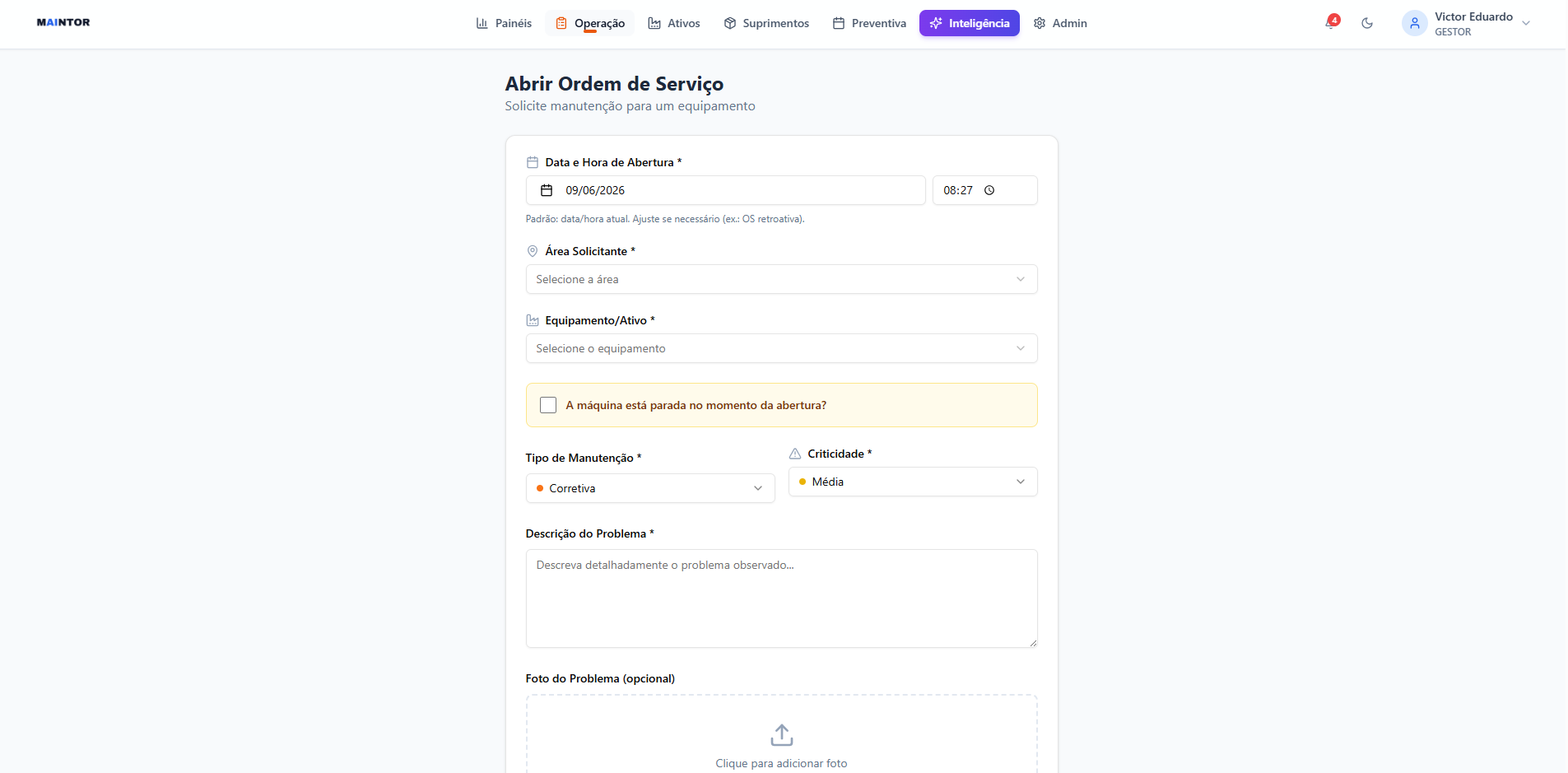Click the Descrição do Problema text area

pos(781,598)
